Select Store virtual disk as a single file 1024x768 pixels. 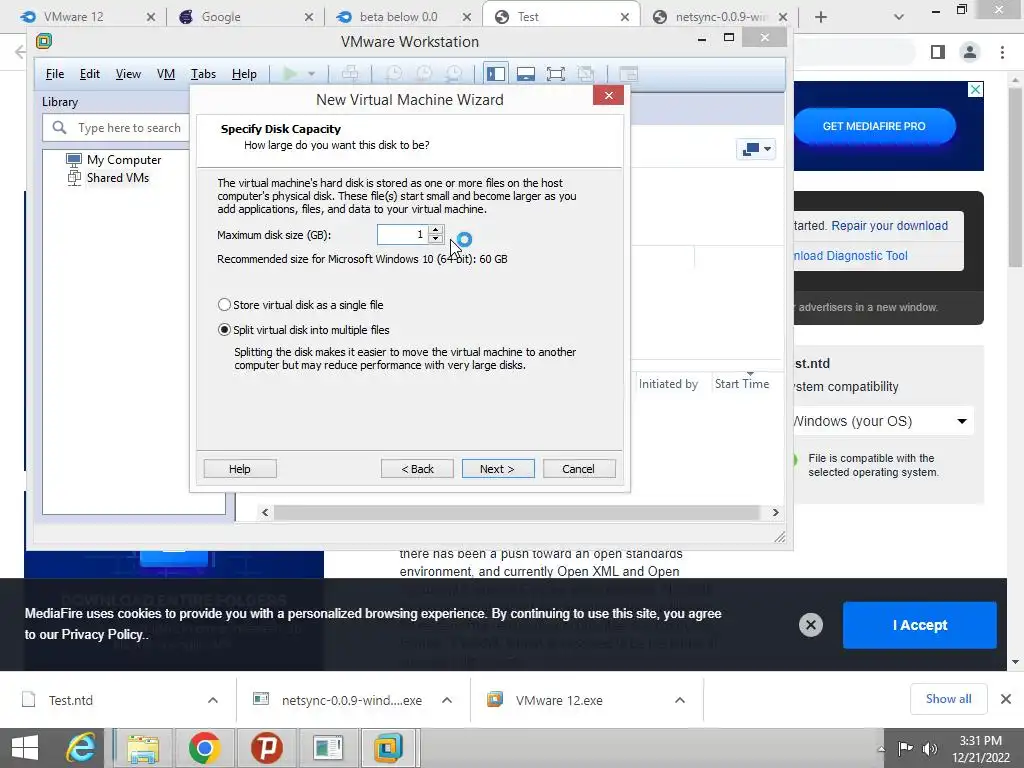tap(300, 305)
